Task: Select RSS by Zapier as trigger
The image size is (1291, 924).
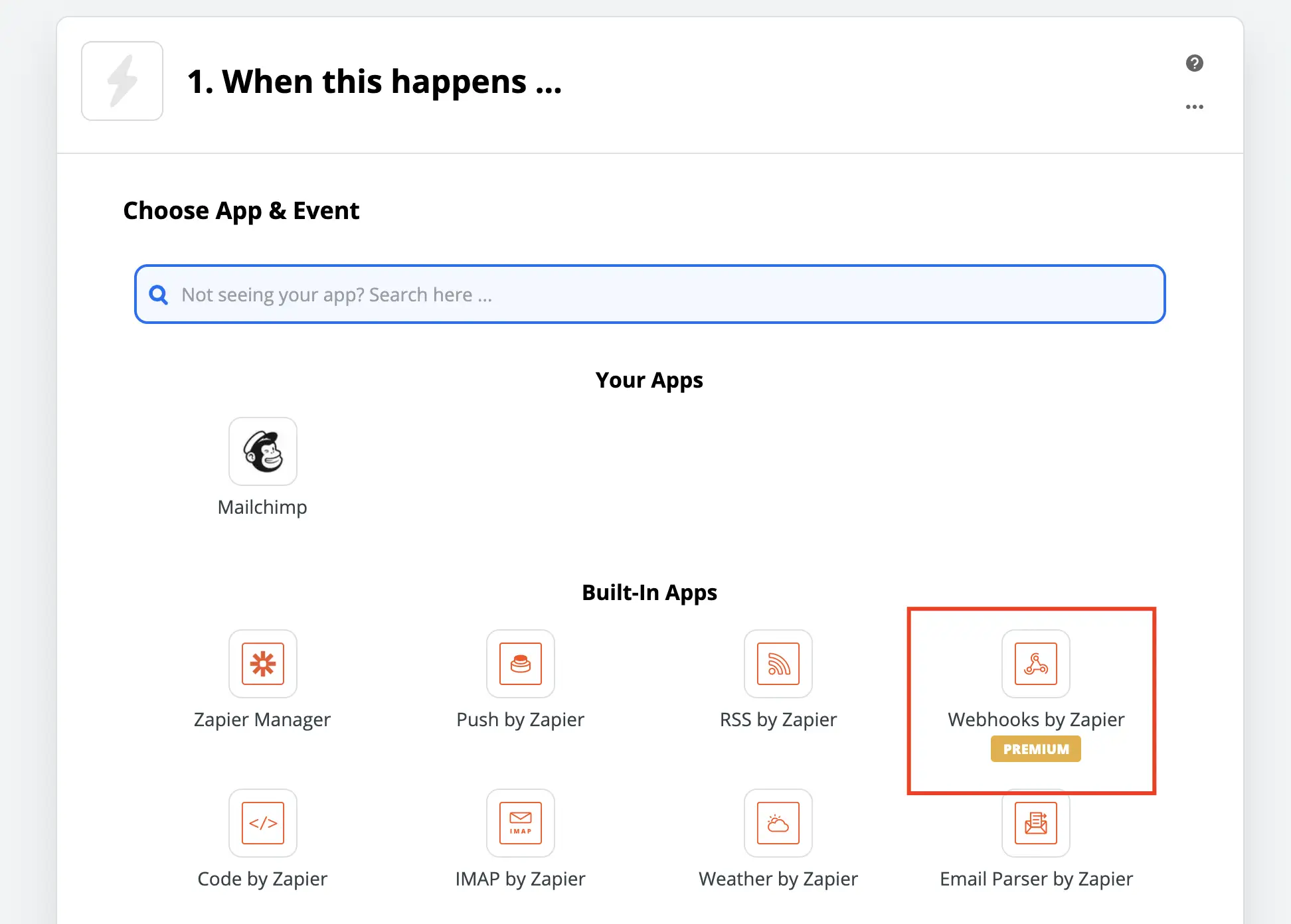Action: [778, 664]
